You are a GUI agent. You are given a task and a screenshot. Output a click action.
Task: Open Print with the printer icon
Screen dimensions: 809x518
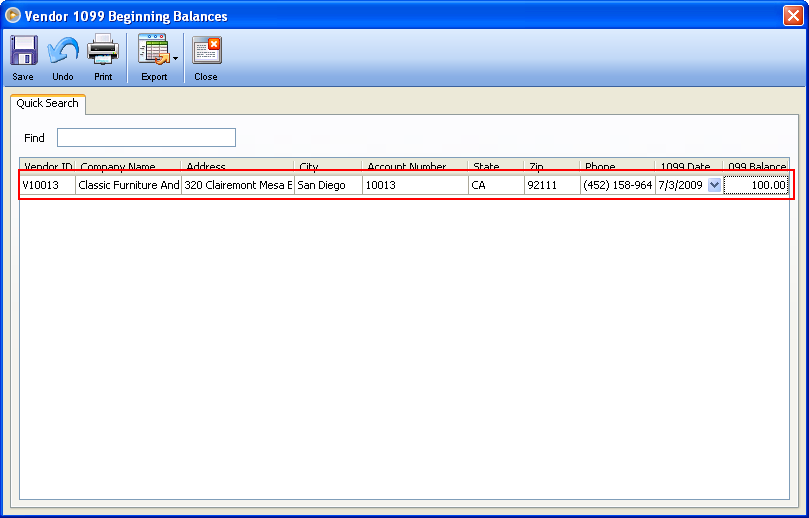click(x=103, y=49)
